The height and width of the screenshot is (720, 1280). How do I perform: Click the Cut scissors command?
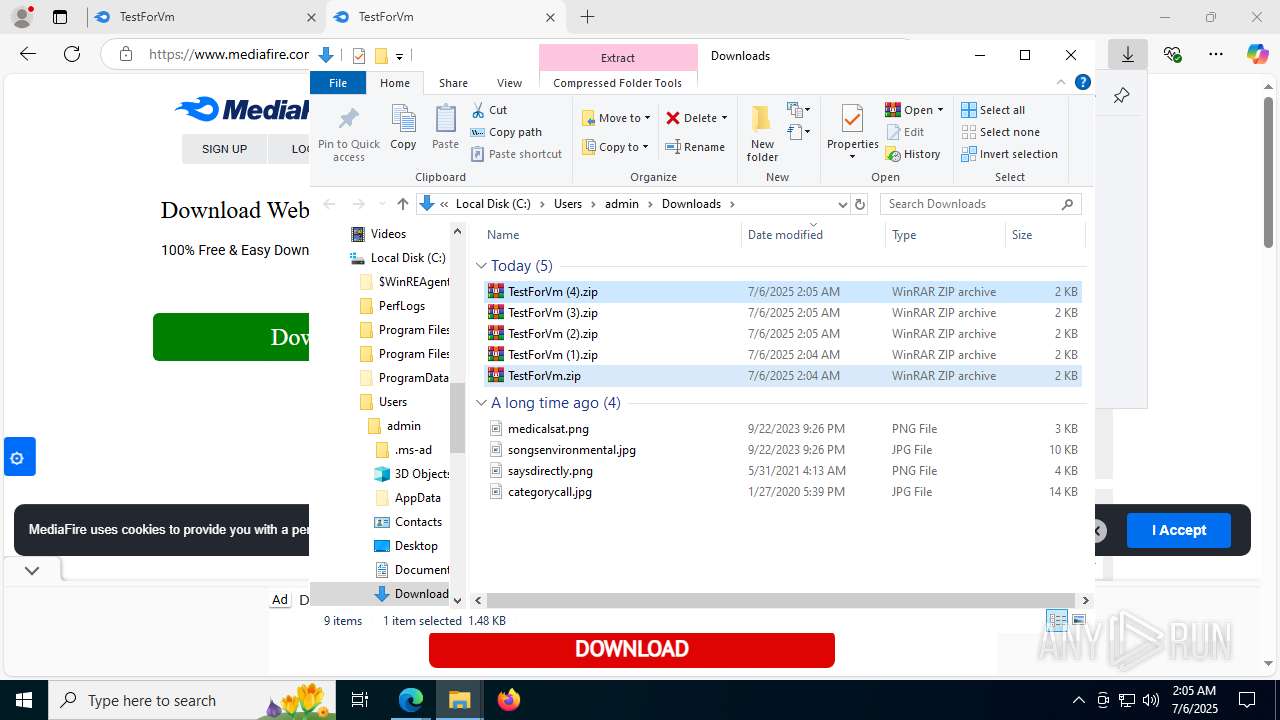click(x=490, y=110)
